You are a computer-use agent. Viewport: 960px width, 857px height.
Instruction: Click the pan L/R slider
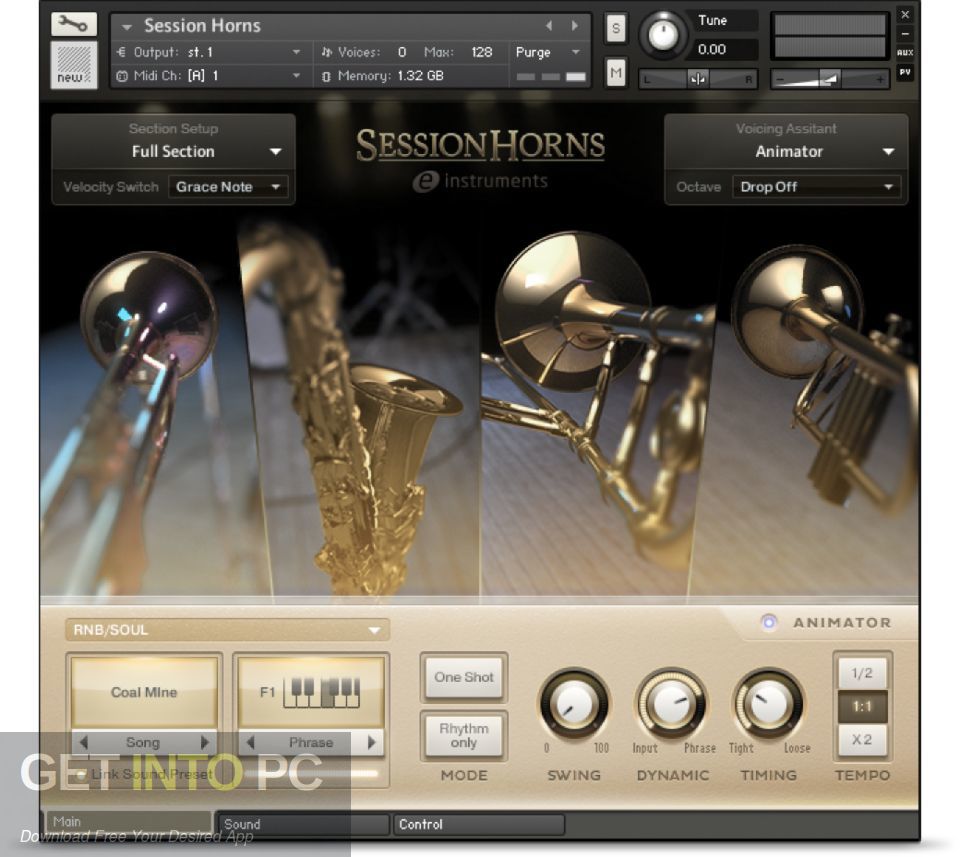point(697,79)
